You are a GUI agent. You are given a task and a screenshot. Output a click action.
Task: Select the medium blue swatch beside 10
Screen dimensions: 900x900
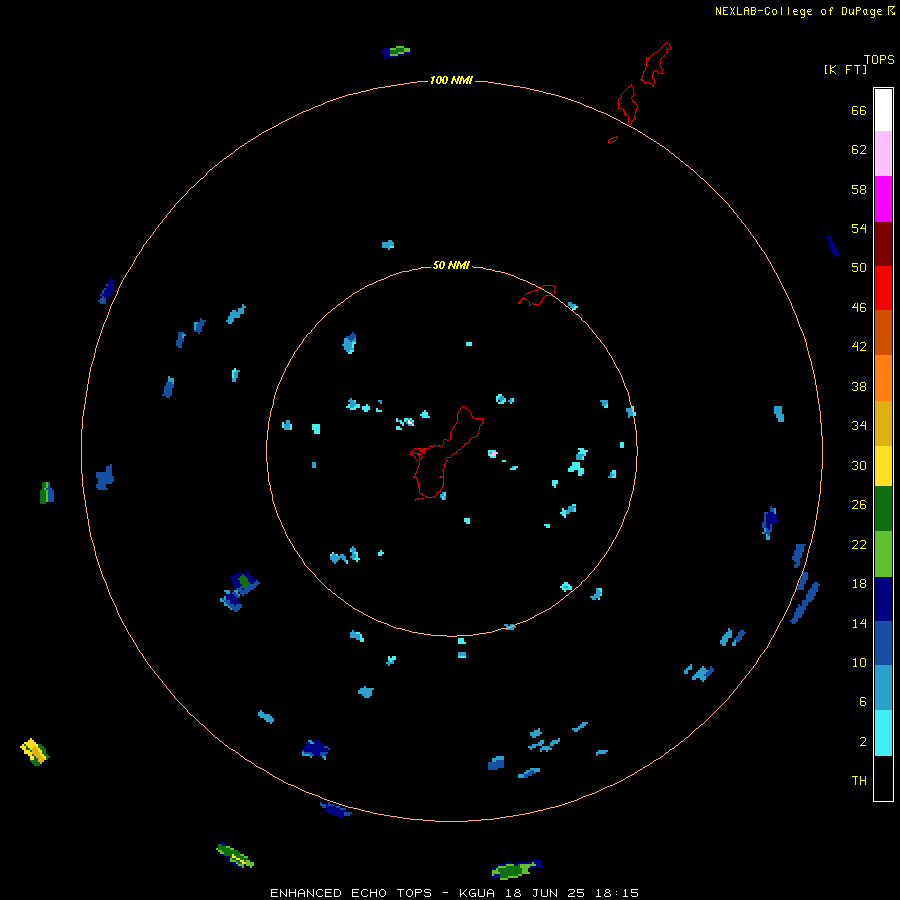883,643
